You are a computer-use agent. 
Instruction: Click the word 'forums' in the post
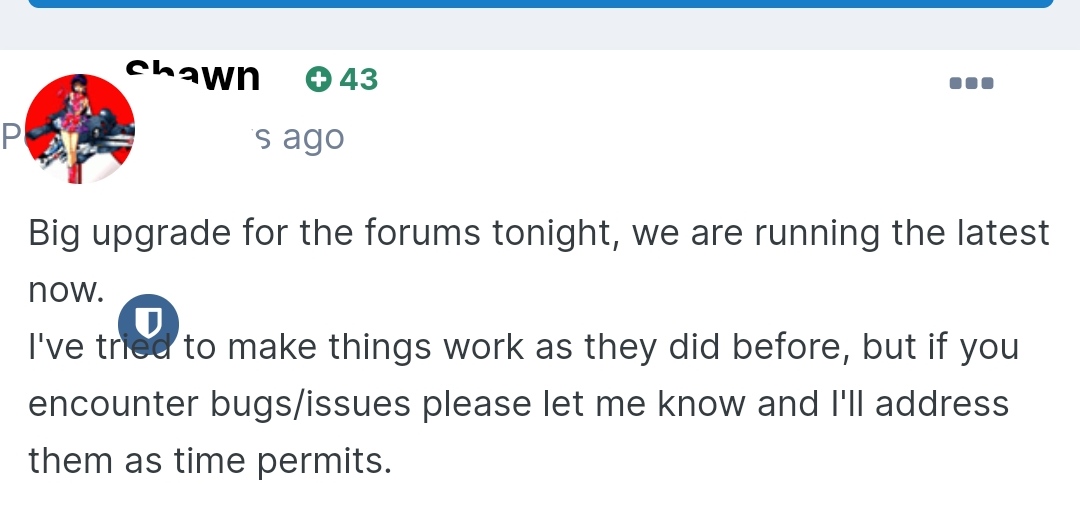[x=422, y=233]
